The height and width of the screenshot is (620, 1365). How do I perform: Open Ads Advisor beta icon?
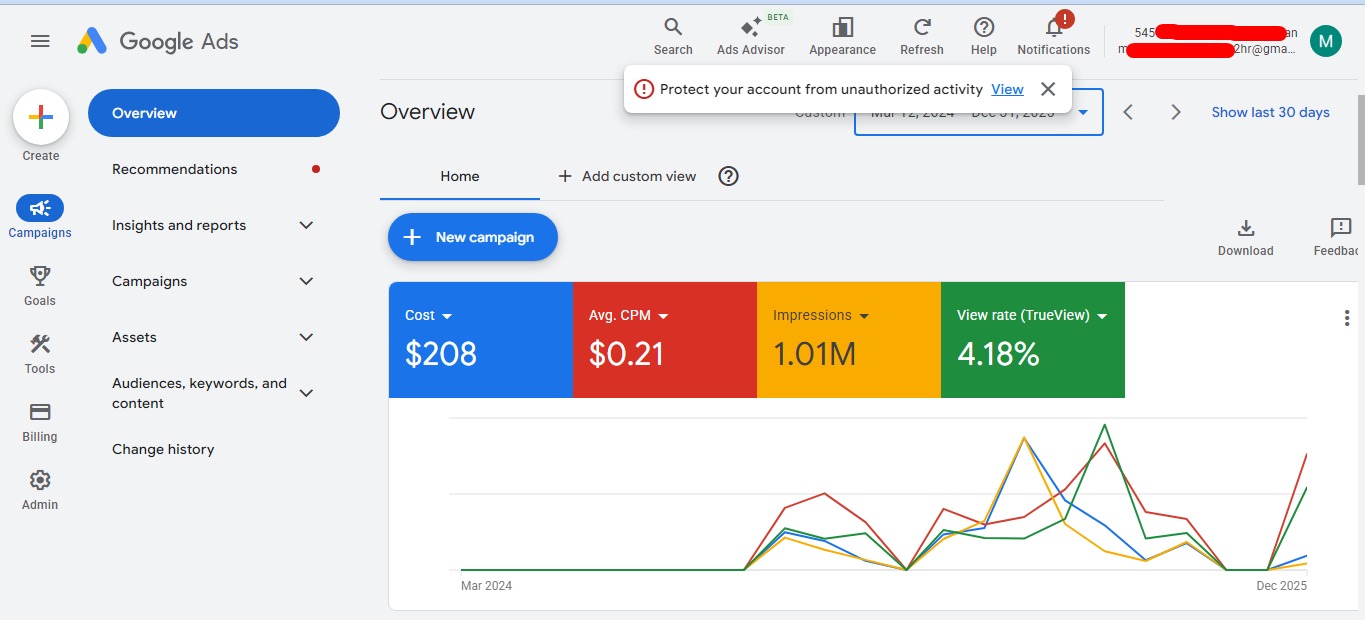751,28
